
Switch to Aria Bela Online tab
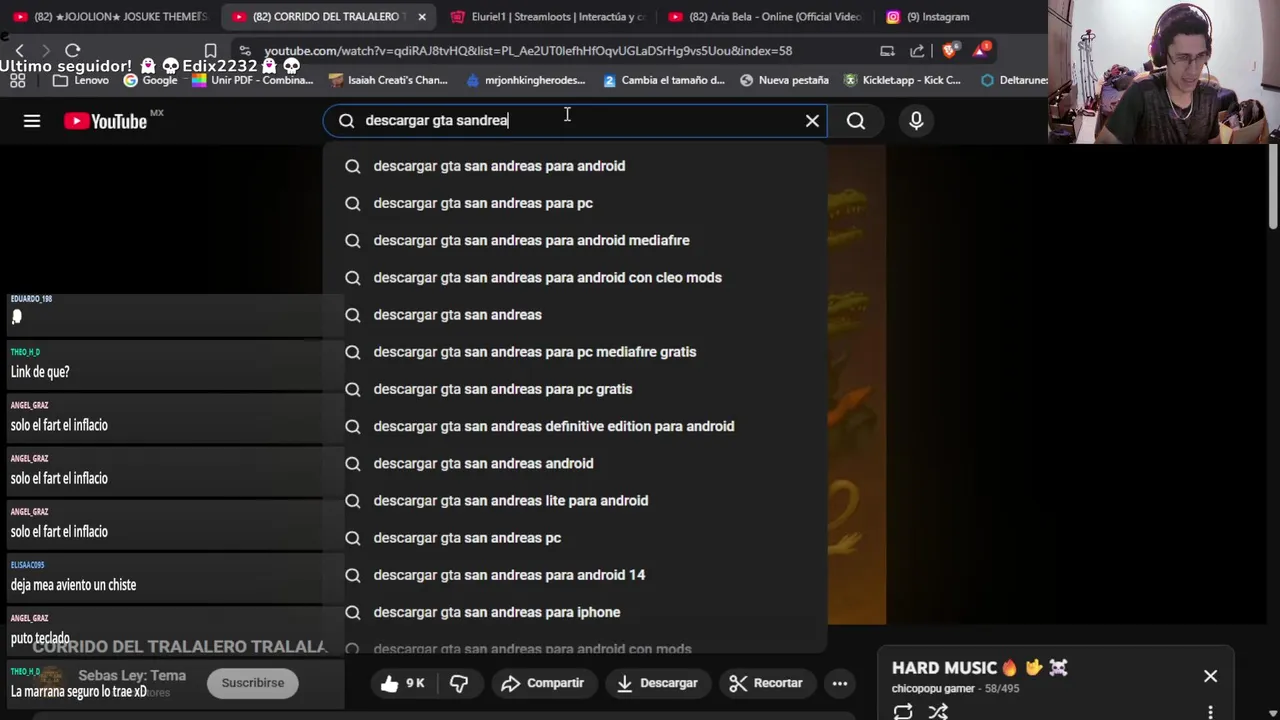click(x=765, y=17)
